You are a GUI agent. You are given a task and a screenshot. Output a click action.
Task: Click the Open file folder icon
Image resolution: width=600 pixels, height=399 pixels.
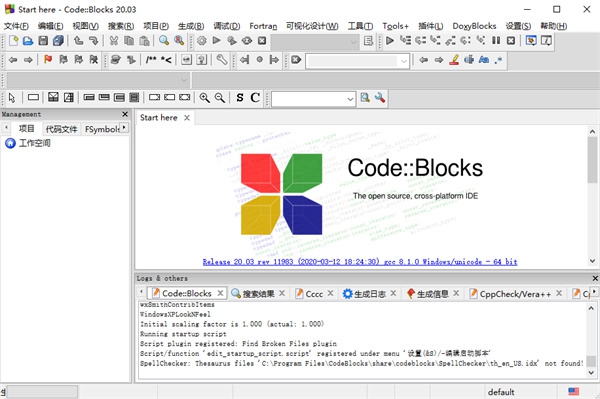(x=28, y=41)
